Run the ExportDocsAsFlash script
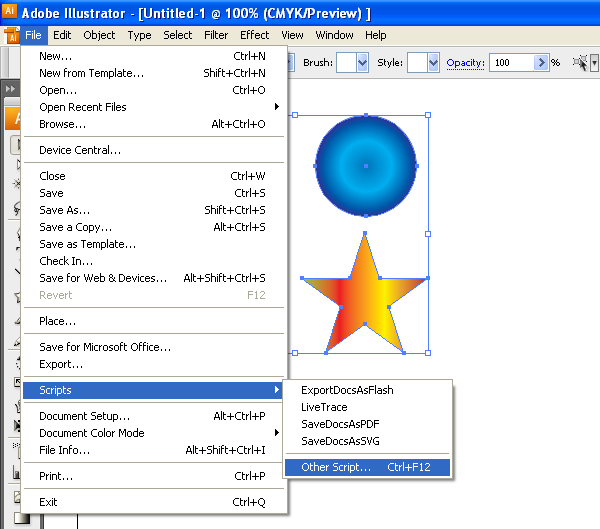 (367, 390)
